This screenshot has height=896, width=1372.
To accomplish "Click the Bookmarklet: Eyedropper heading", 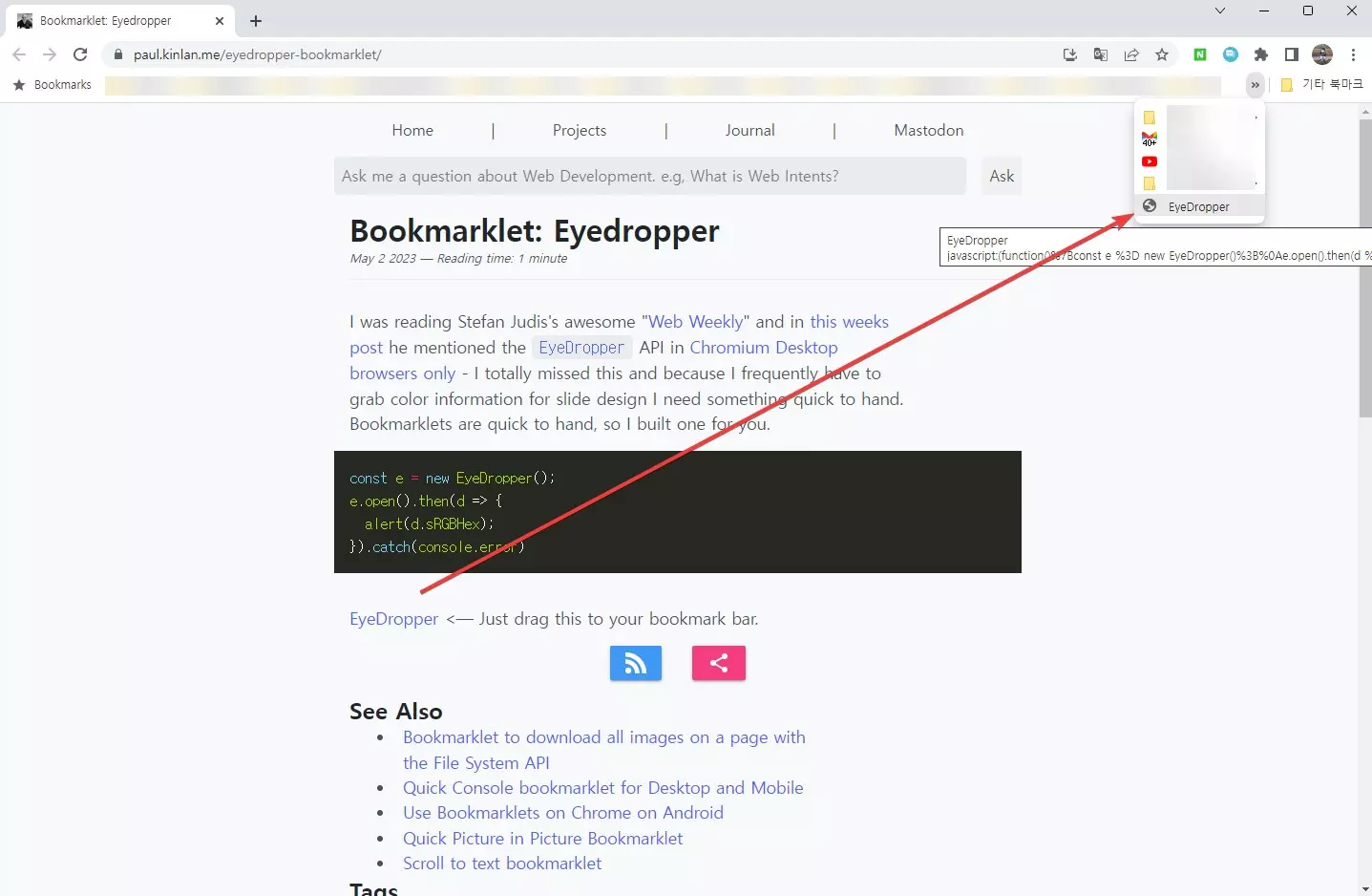I will tap(535, 231).
